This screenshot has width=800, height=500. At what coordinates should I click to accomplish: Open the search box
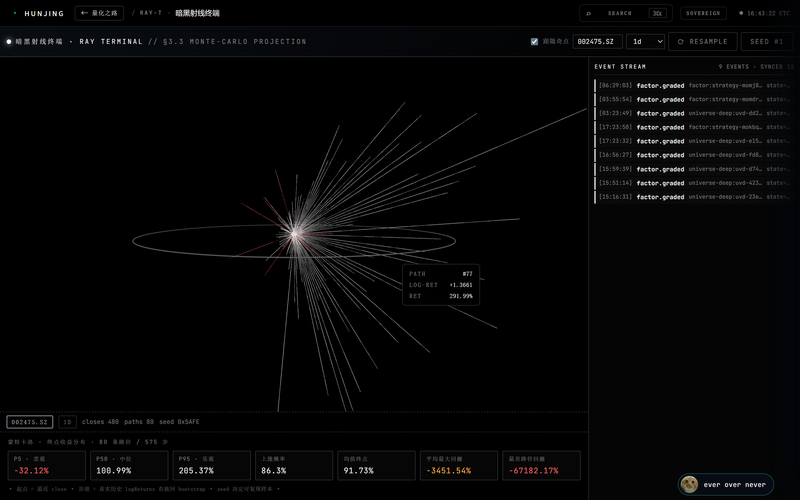click(x=626, y=13)
